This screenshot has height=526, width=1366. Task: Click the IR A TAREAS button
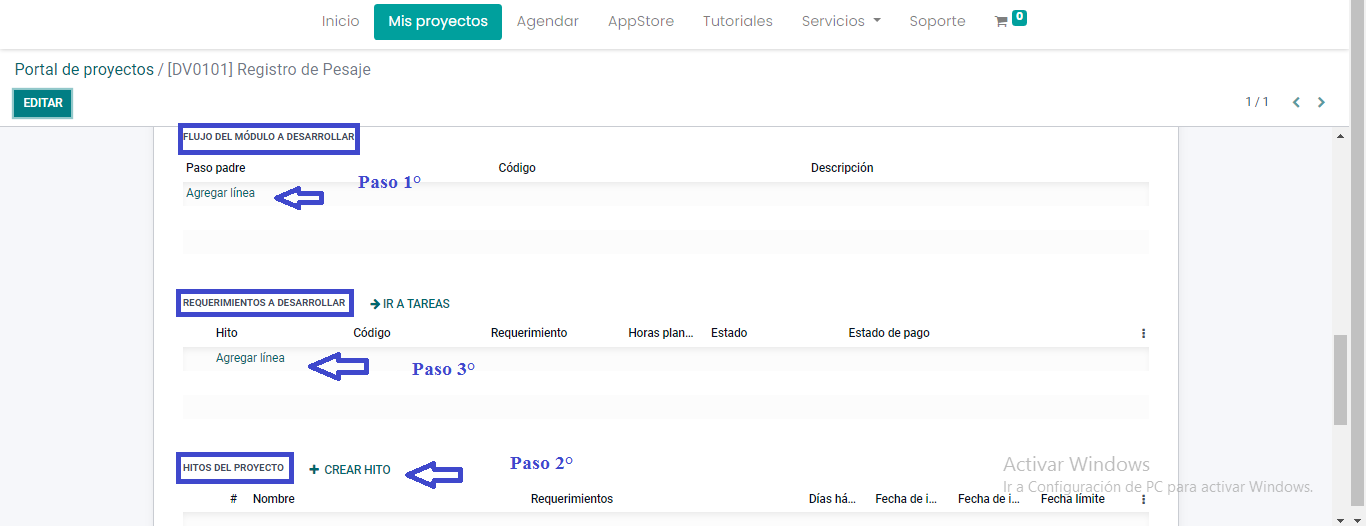(x=410, y=304)
